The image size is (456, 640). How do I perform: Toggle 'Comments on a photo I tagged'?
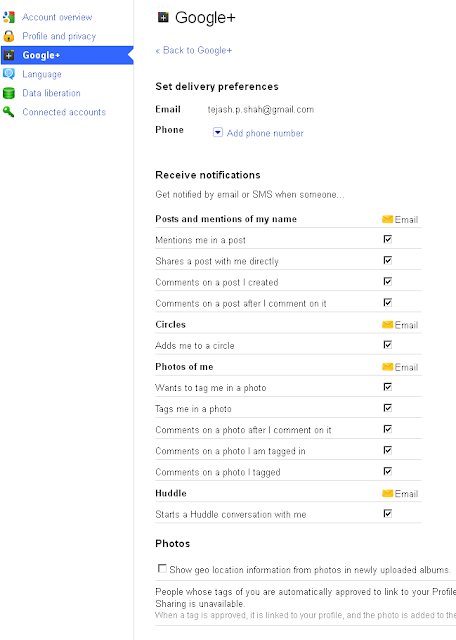[x=388, y=471]
